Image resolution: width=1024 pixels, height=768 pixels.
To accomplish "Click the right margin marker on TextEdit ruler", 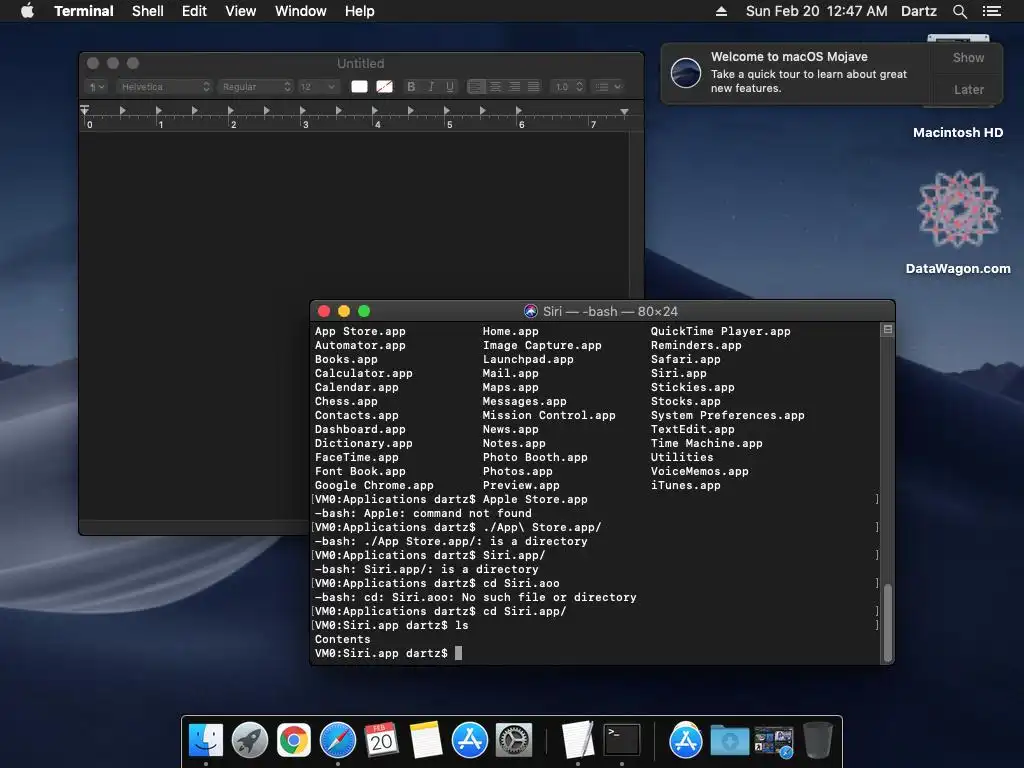I will pos(624,112).
